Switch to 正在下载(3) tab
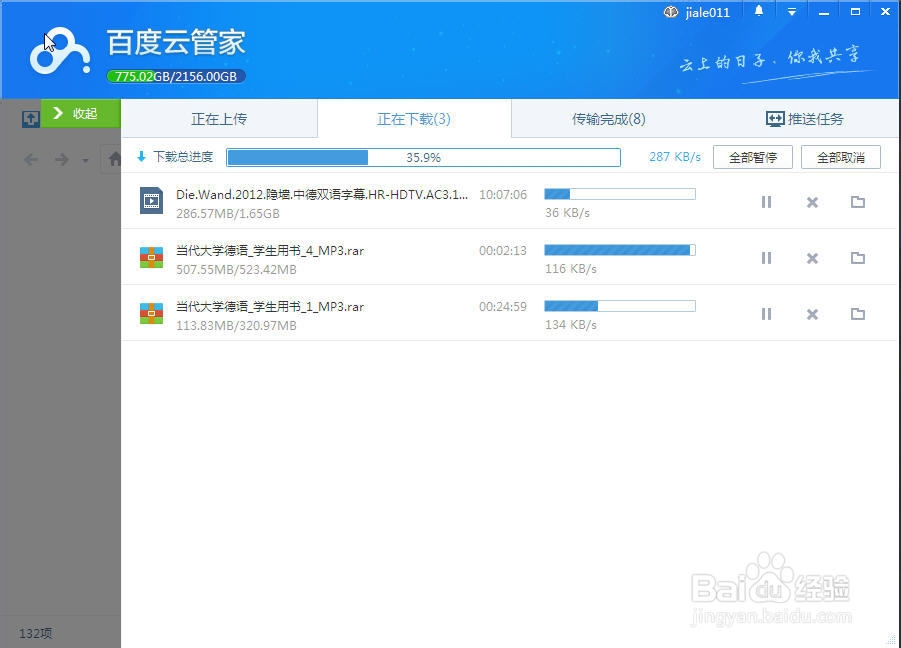 tap(414, 119)
